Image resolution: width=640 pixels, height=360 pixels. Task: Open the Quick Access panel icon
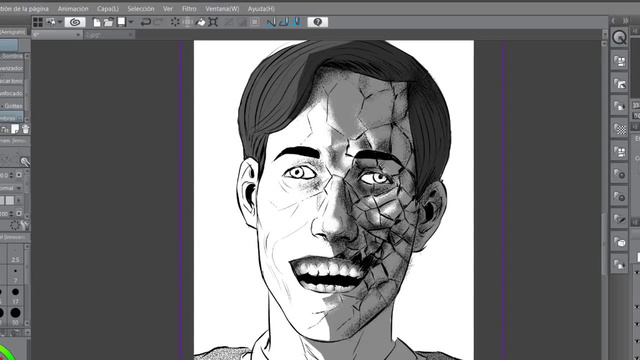pos(620,38)
